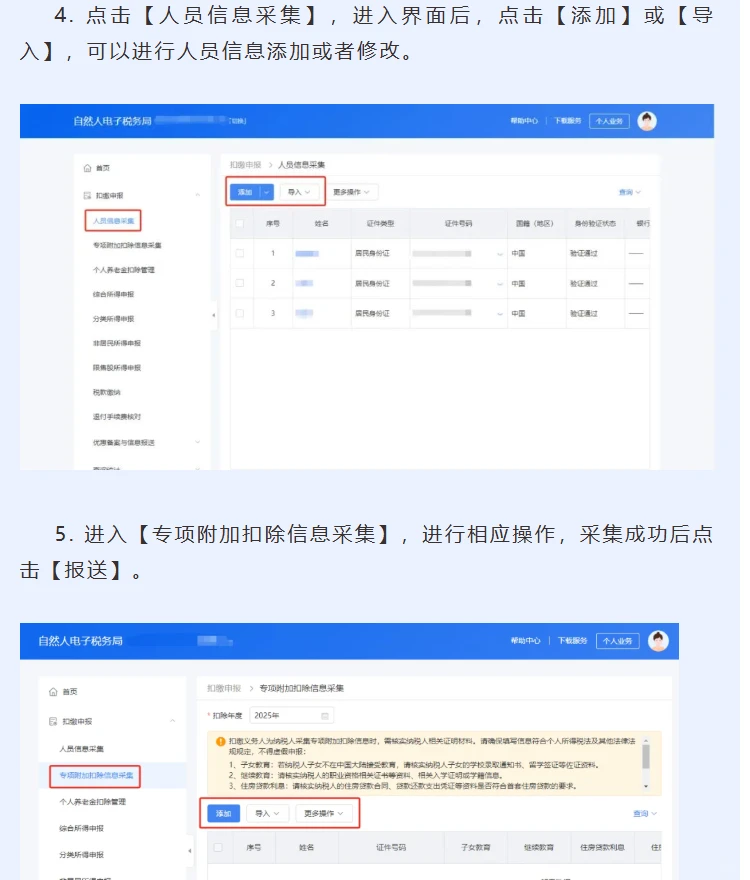Click 个人业务 button in lower header
The height and width of the screenshot is (880, 750).
coord(618,641)
